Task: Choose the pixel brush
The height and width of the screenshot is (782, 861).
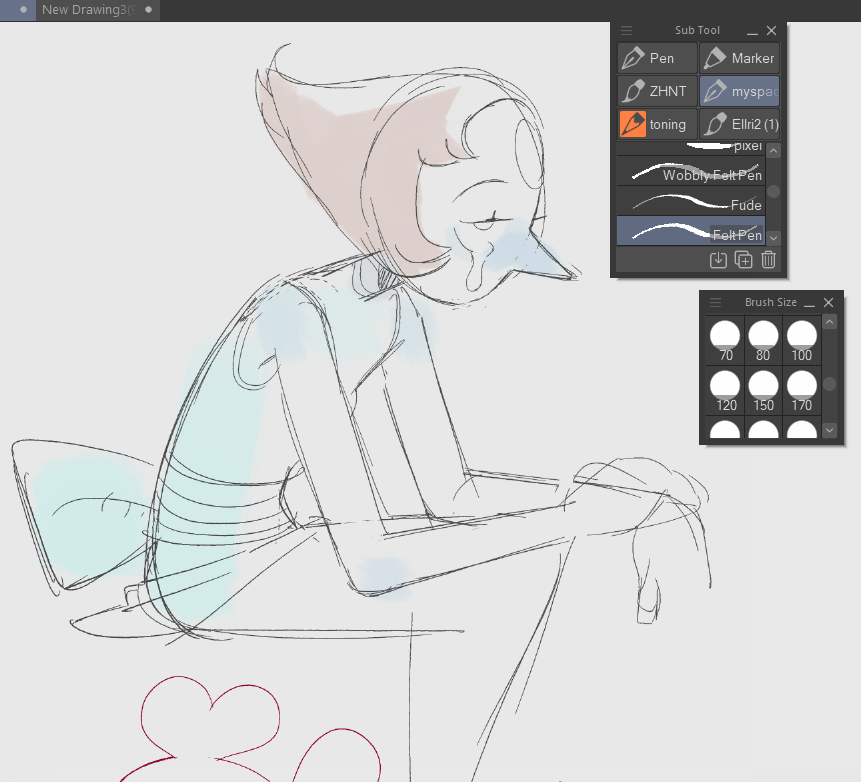Action: pyautogui.click(x=691, y=148)
